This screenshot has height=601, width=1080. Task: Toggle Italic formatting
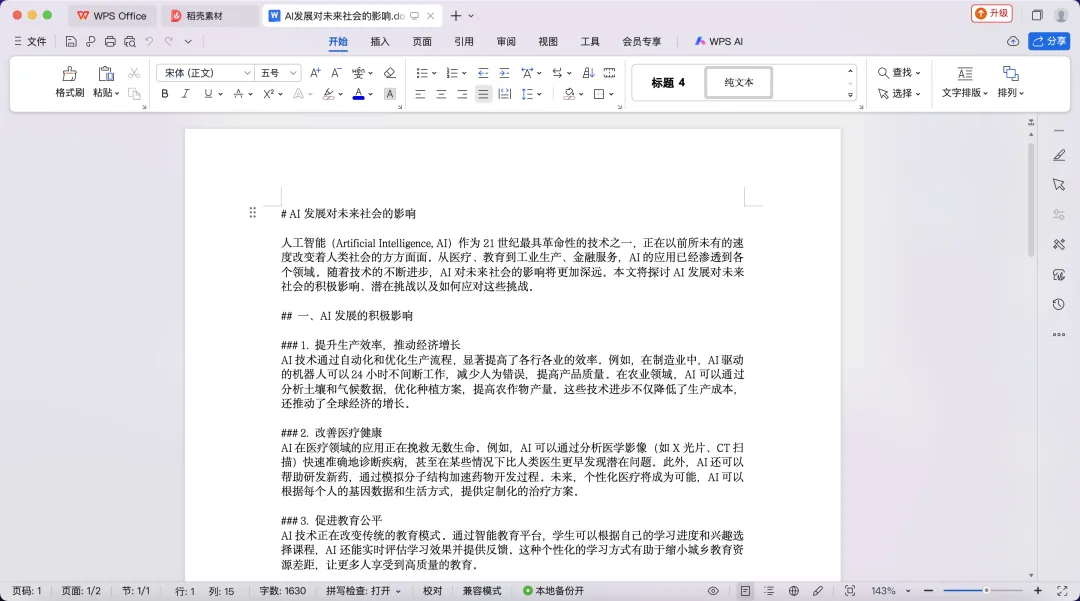tap(185, 94)
